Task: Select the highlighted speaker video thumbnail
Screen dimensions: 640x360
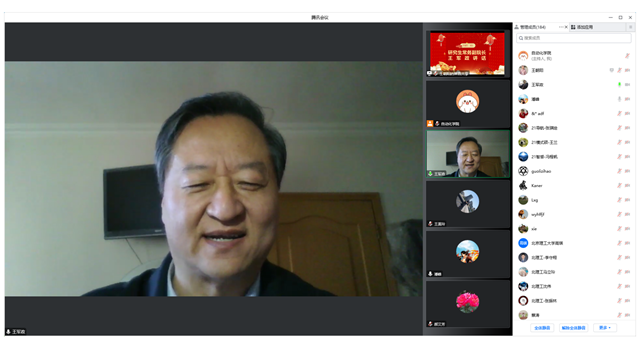Action: 468,154
